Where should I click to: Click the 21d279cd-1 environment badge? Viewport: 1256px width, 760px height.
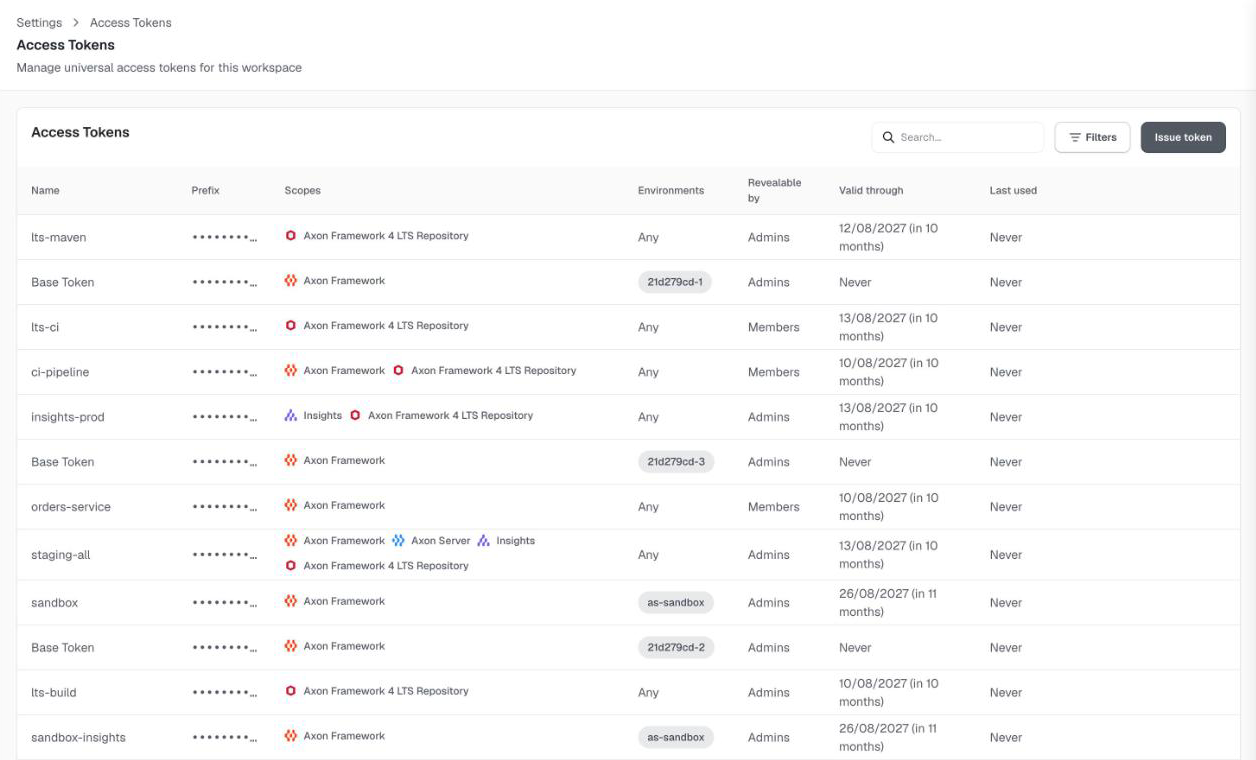tap(675, 282)
